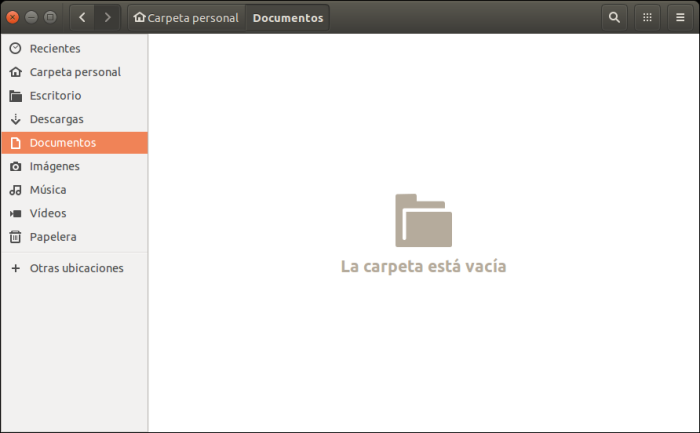Screen dimensions: 700x433
Task: Click the search magnifier icon
Action: coord(614,17)
